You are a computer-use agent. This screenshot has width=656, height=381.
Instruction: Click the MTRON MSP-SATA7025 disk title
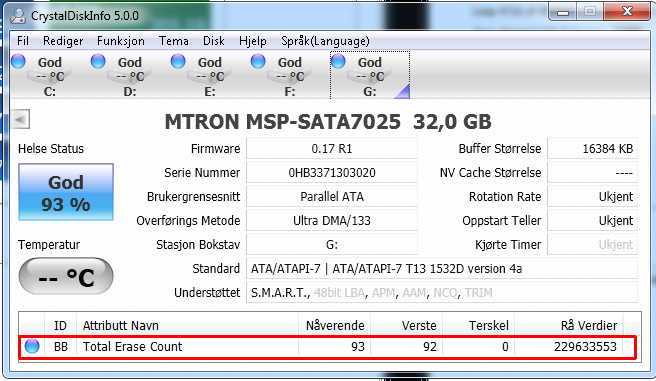(x=328, y=122)
